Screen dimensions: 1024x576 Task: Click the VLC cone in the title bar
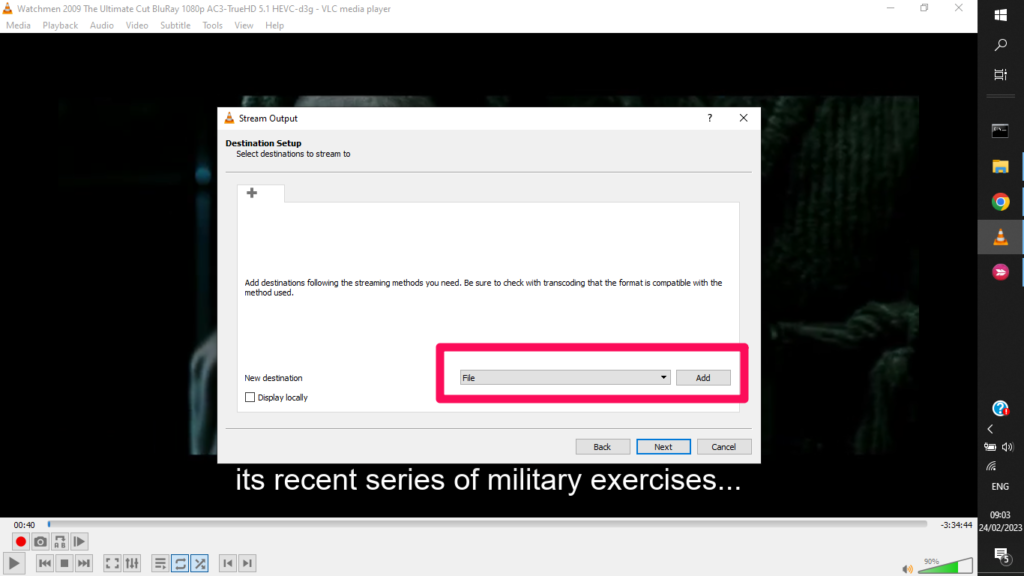pos(8,8)
